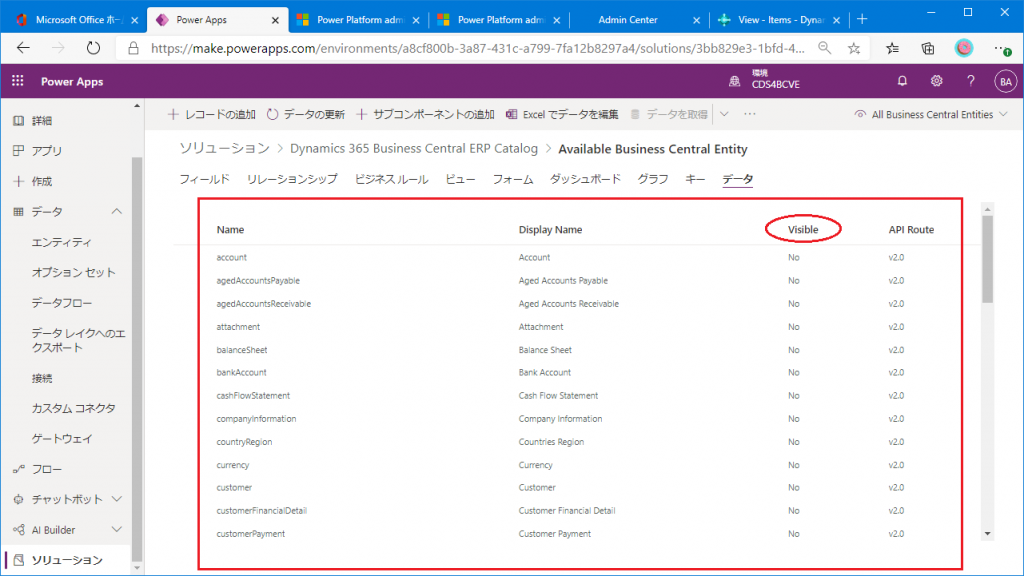Click the environment CDS4BCVE selector
1024x576 pixels.
point(764,80)
